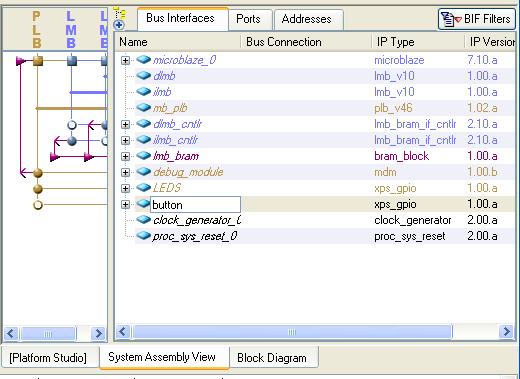Click the bram_block IP type cell
The width and height of the screenshot is (520, 379).
coord(401,156)
